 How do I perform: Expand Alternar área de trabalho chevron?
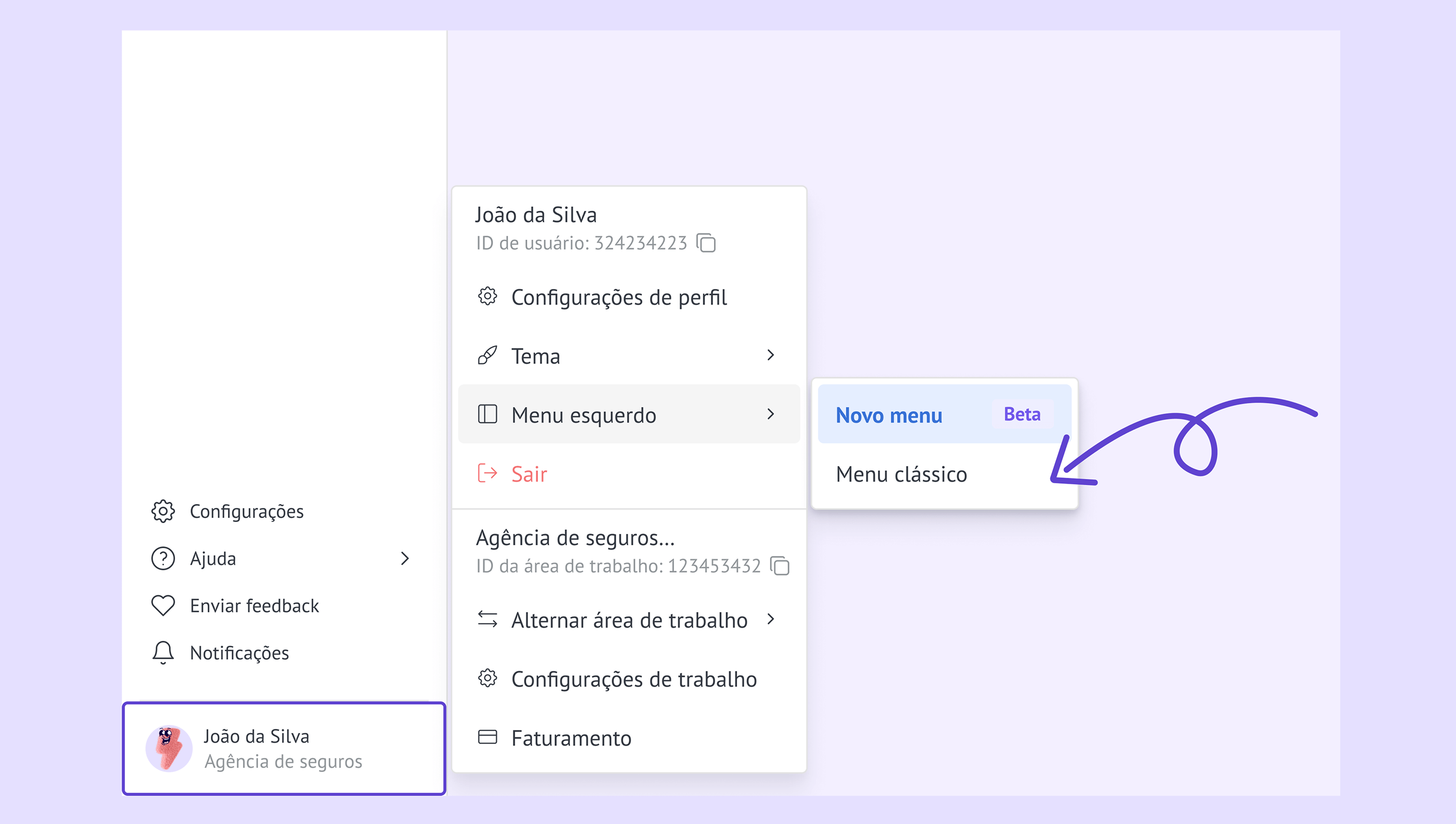point(770,619)
